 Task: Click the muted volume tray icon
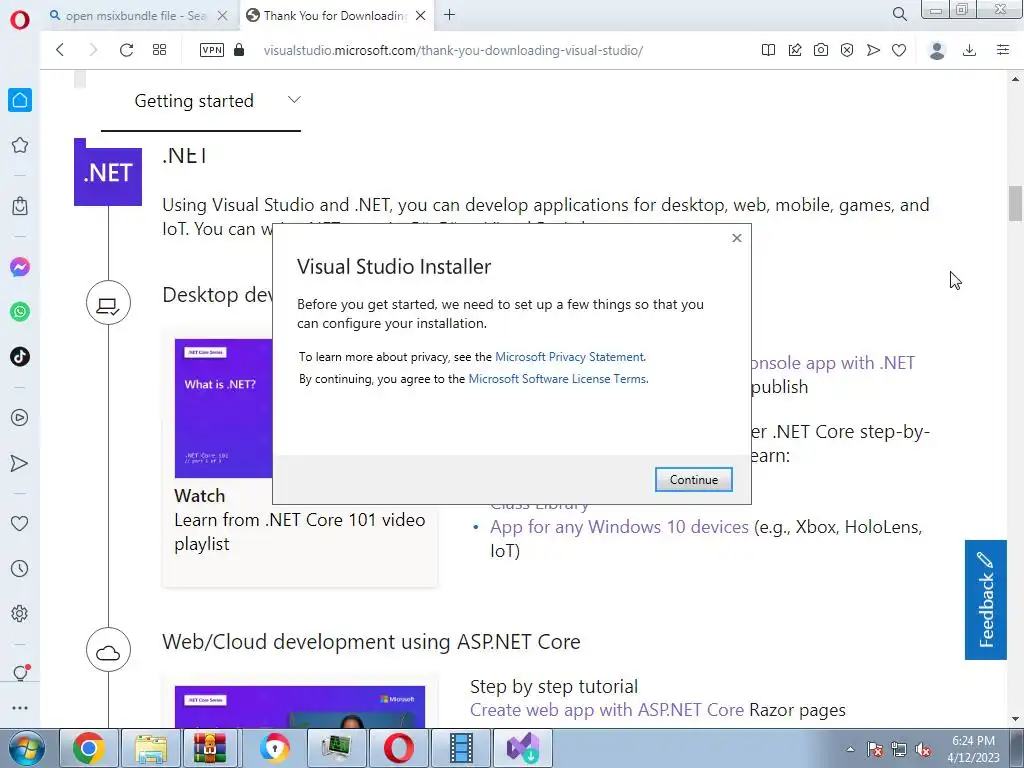923,750
